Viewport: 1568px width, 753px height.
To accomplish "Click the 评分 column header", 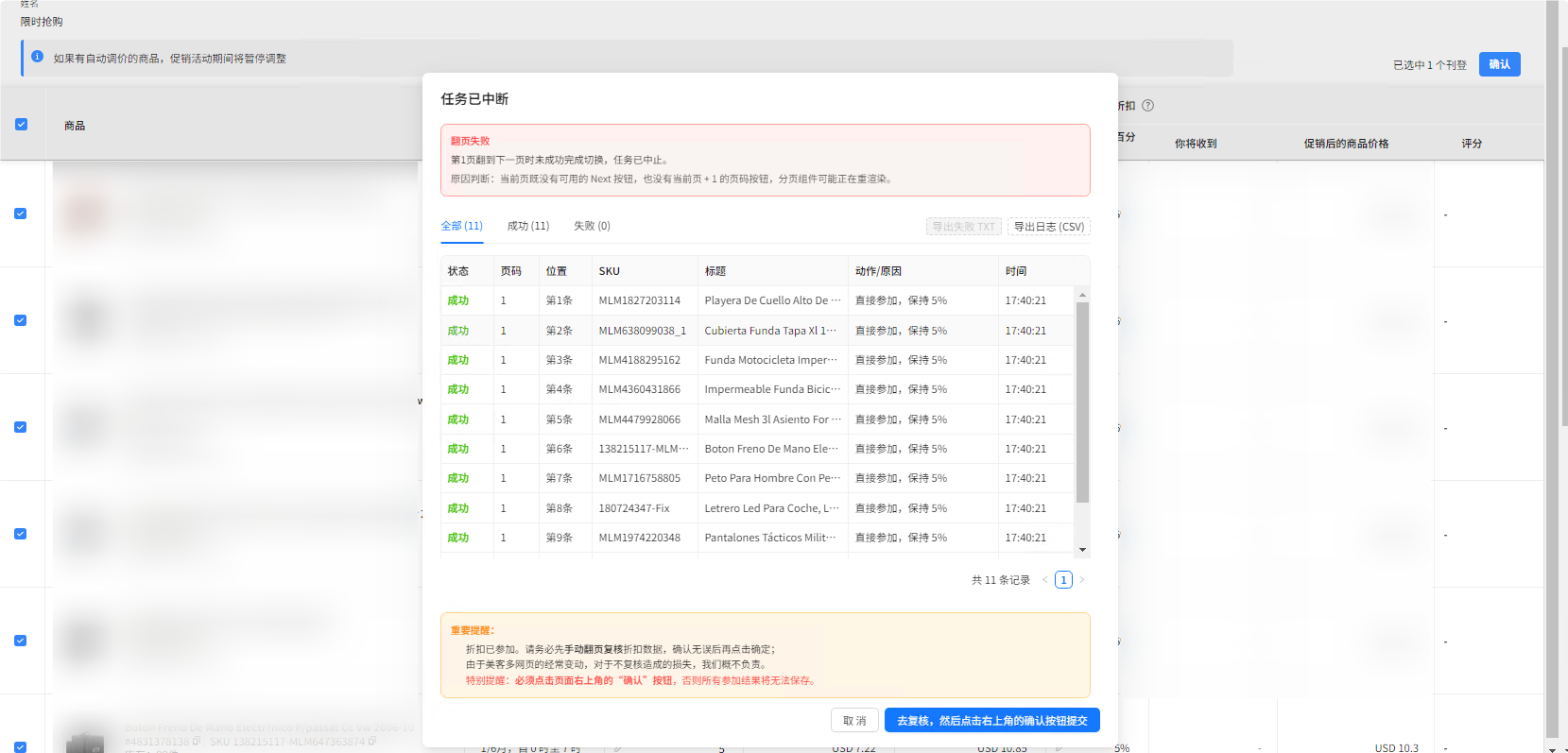I will (1472, 144).
